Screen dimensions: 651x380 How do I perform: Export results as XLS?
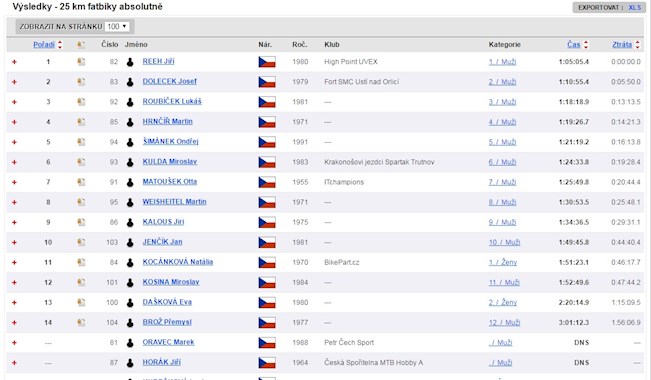click(634, 7)
